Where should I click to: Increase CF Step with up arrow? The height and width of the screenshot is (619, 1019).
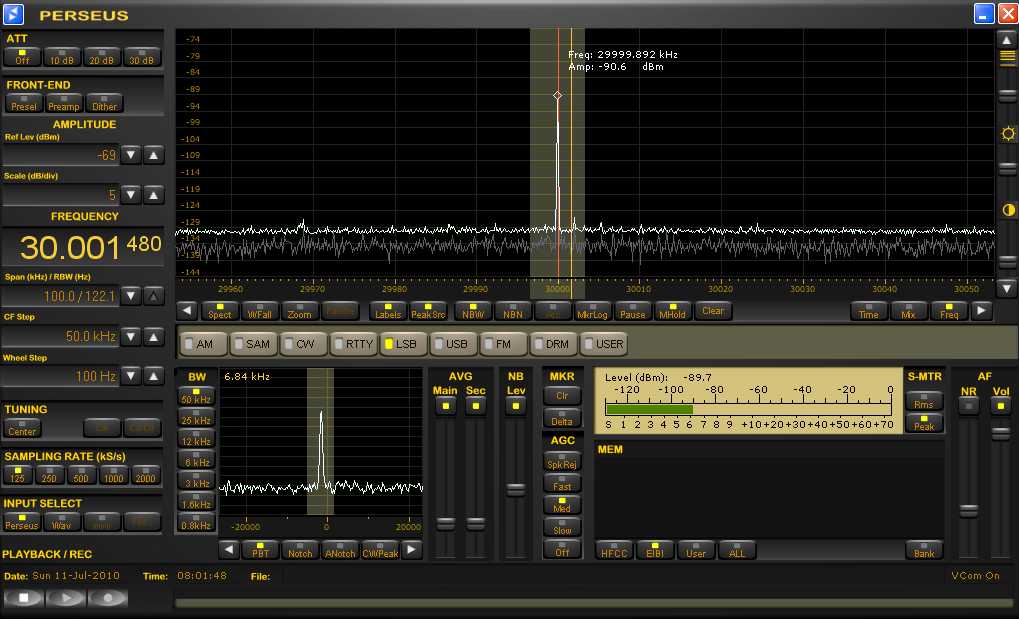[x=153, y=336]
